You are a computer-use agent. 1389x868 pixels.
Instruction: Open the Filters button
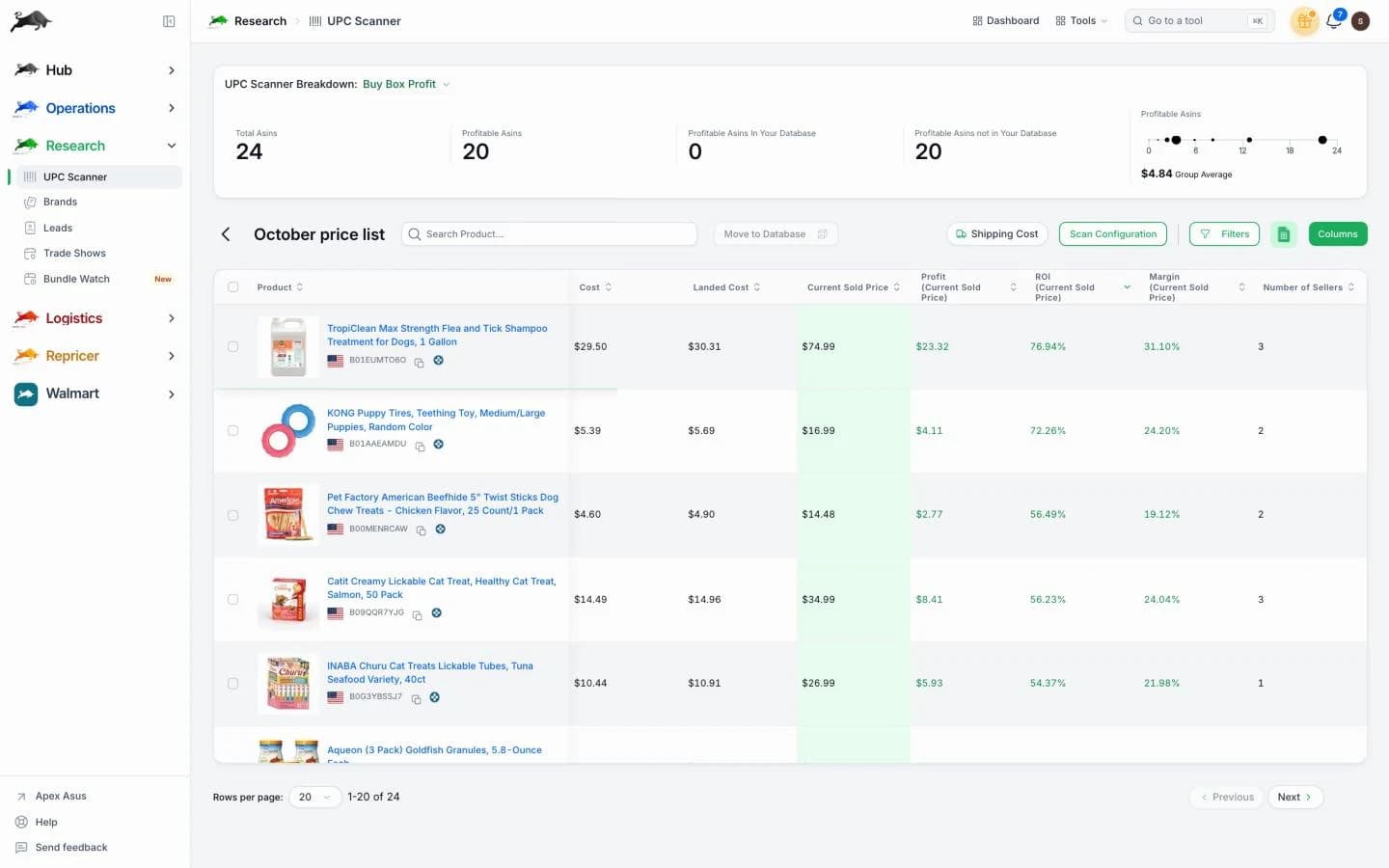tap(1225, 234)
